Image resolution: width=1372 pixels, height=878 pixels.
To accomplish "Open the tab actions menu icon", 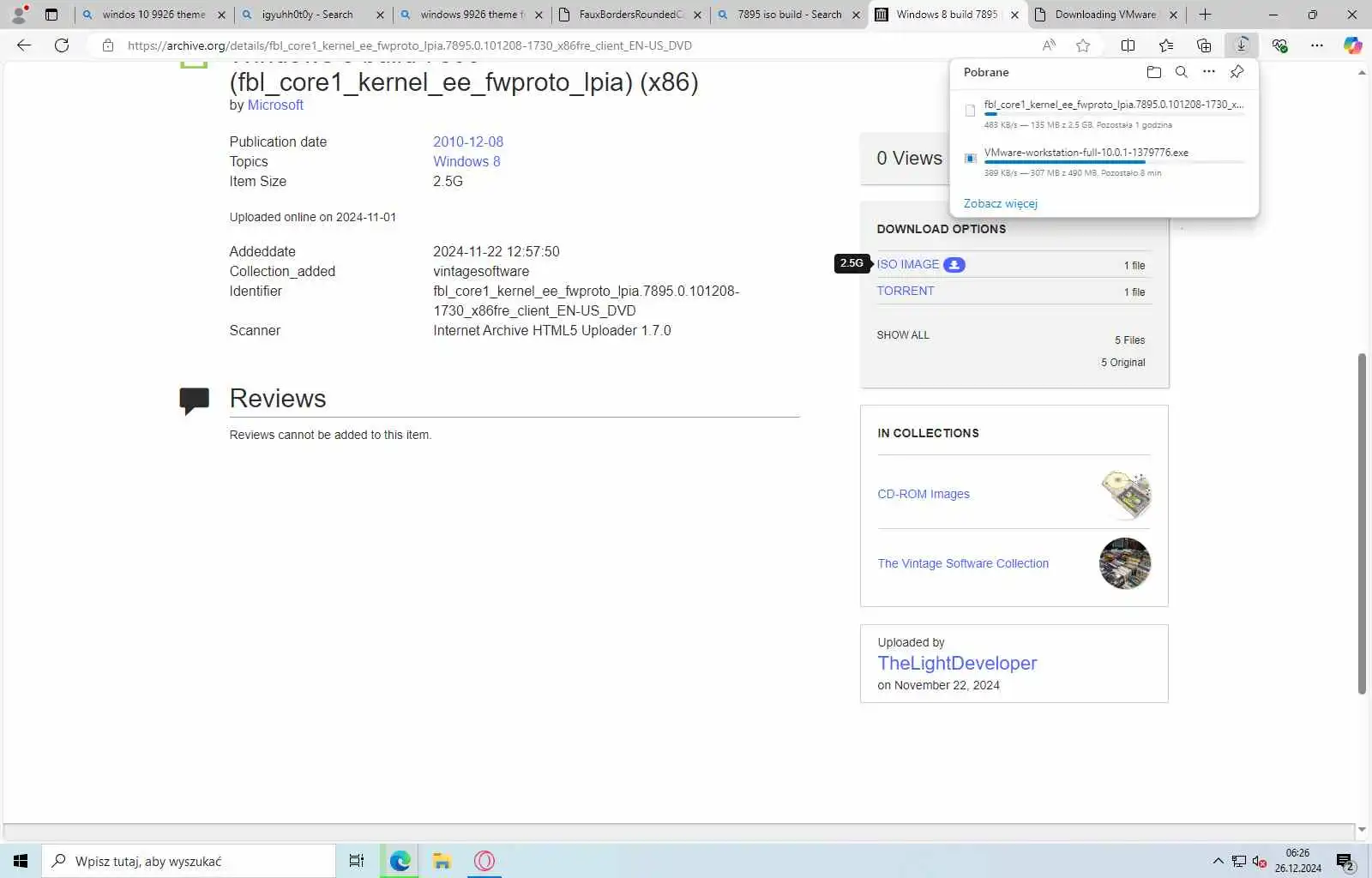I will point(51,15).
